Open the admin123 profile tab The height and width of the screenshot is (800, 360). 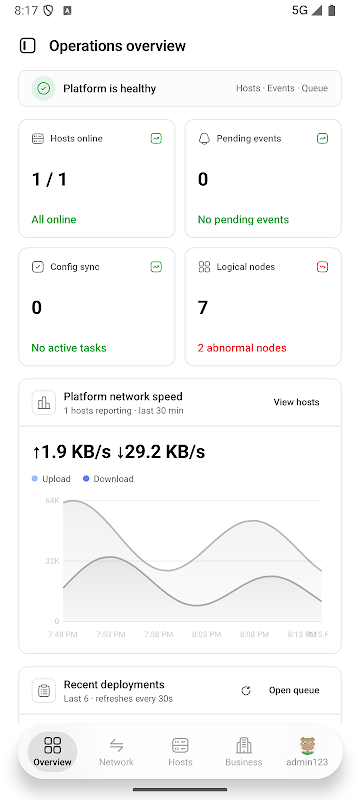point(307,752)
